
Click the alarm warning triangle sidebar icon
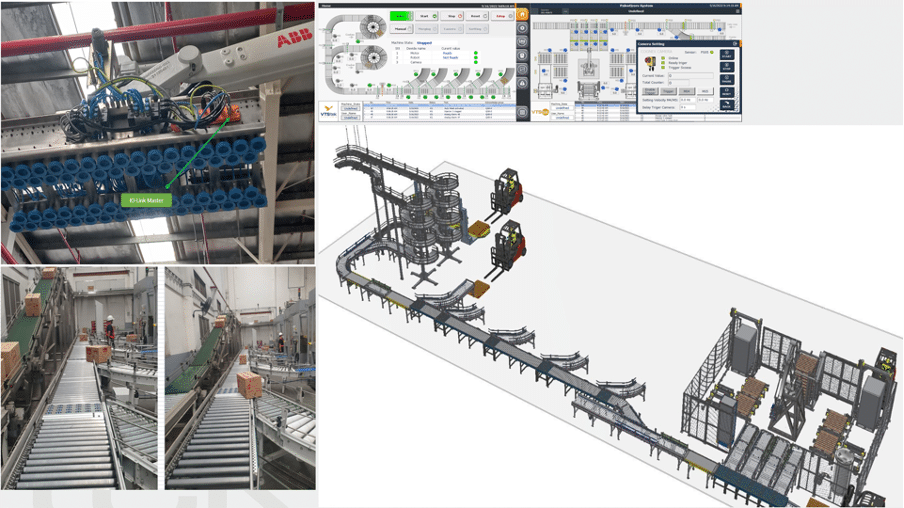pos(522,84)
